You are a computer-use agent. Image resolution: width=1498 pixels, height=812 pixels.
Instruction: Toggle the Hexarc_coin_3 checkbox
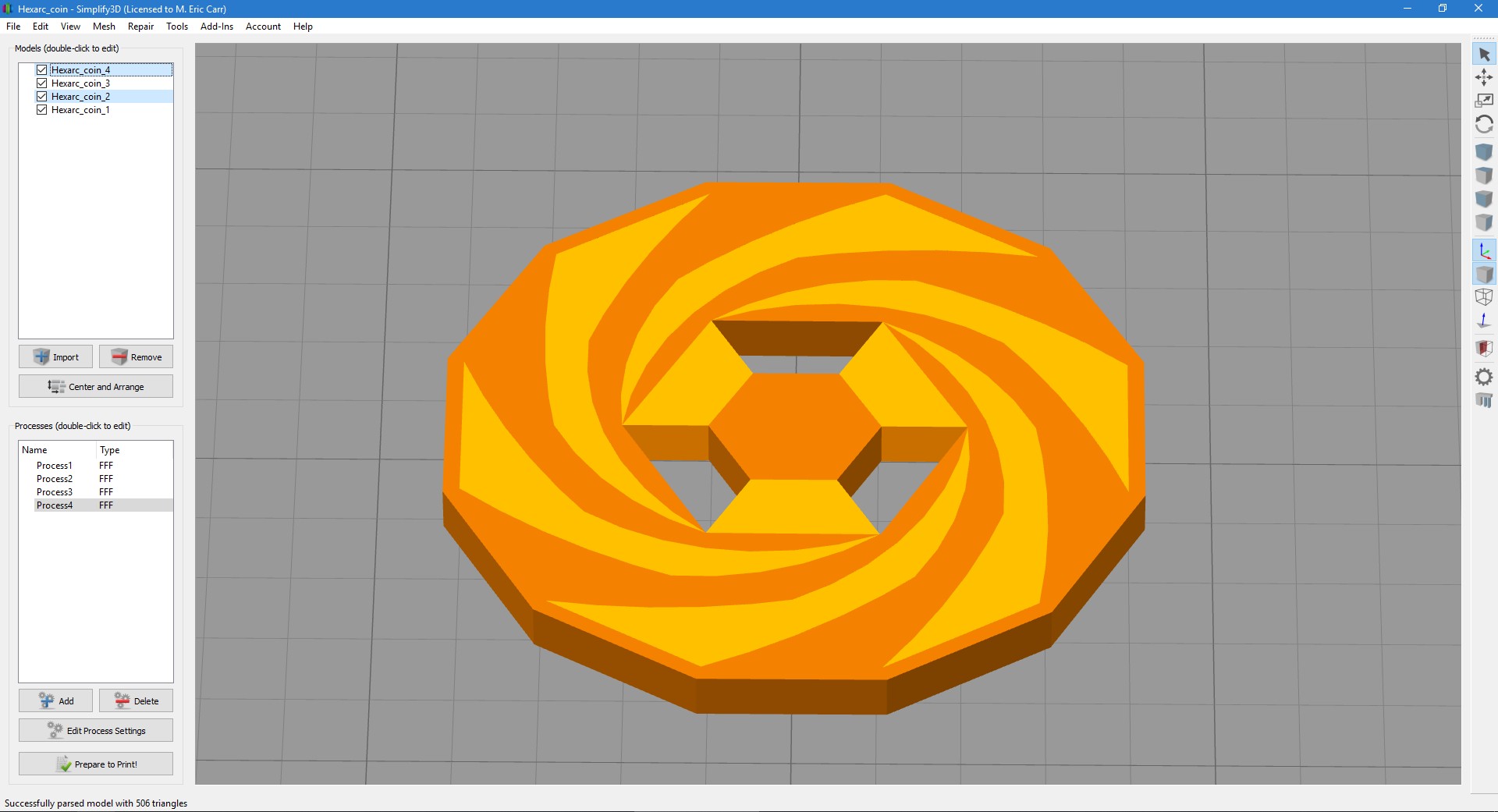pos(42,83)
